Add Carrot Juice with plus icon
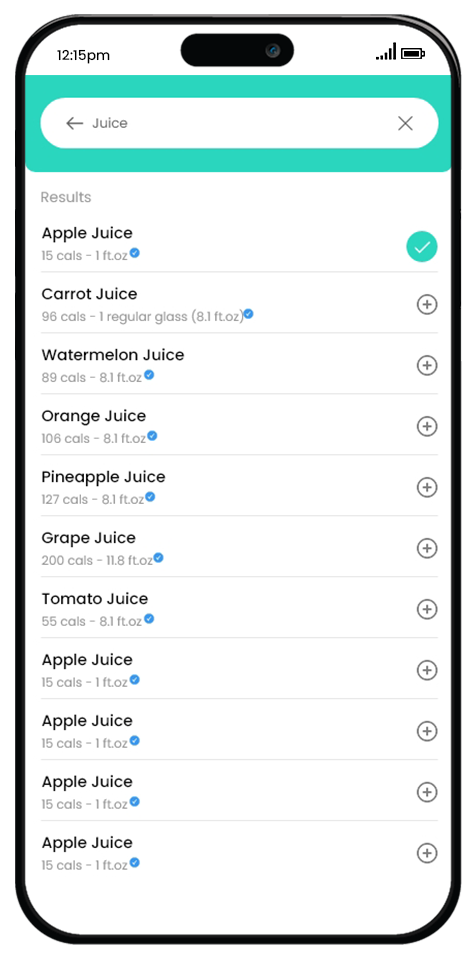Screen dimensions: 475x960 click(427, 304)
